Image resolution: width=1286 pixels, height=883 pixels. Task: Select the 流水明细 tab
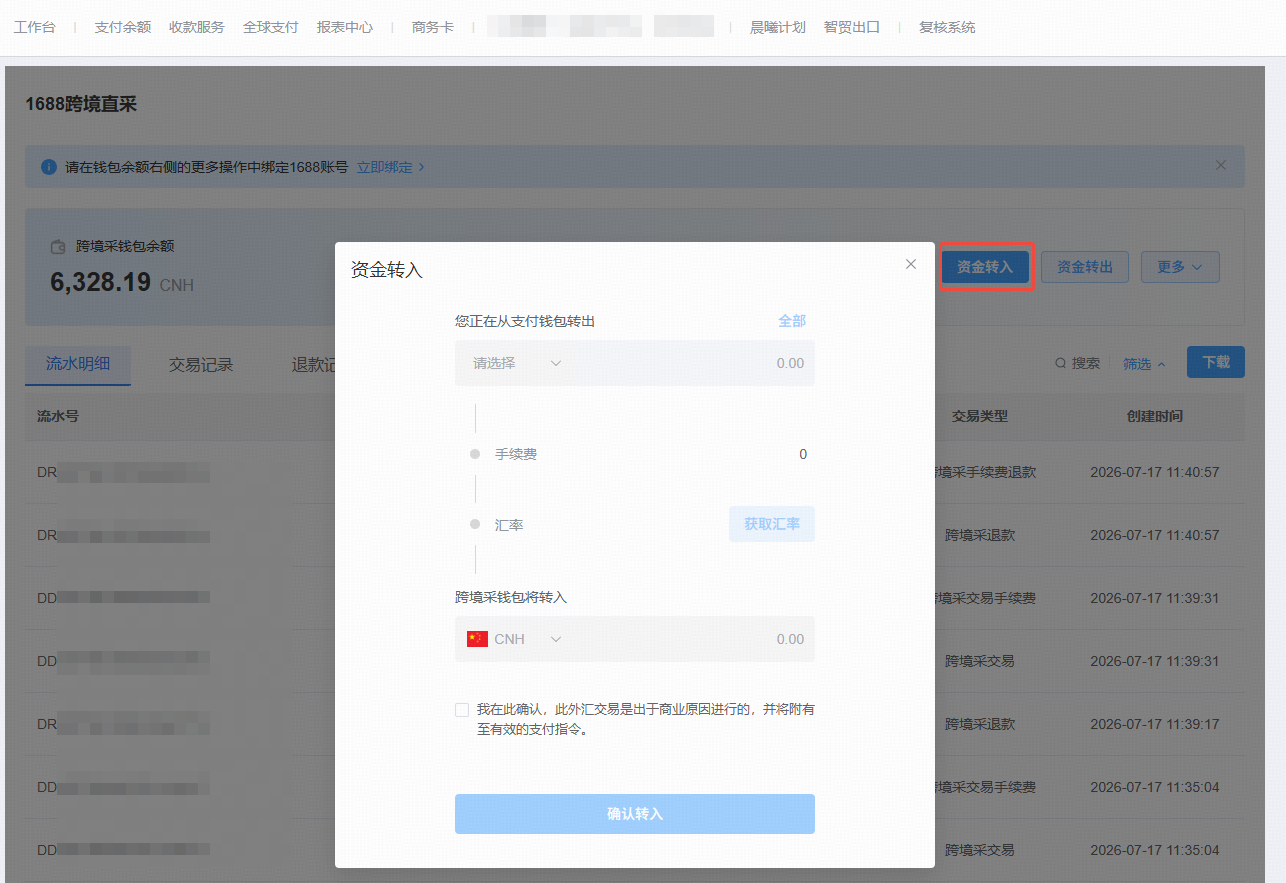click(78, 363)
